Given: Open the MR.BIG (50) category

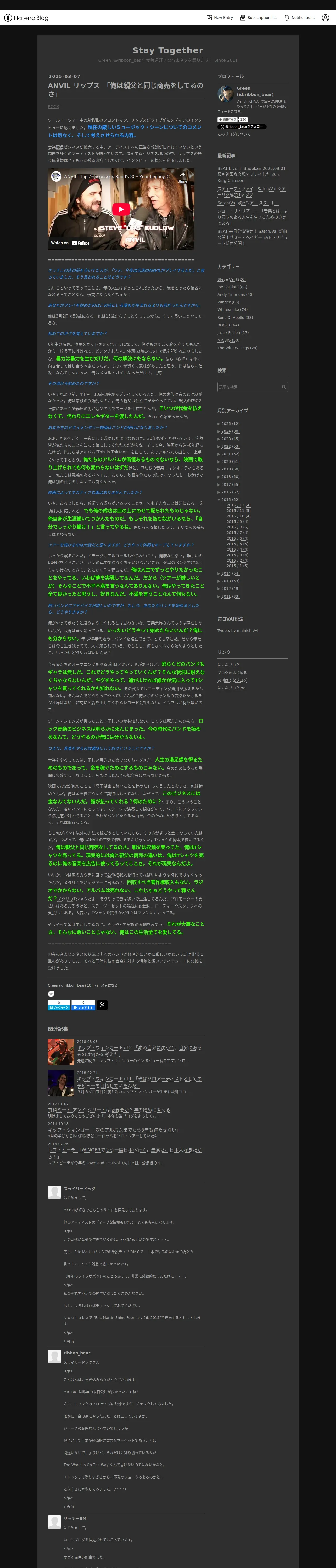Looking at the screenshot, I should 229,340.
